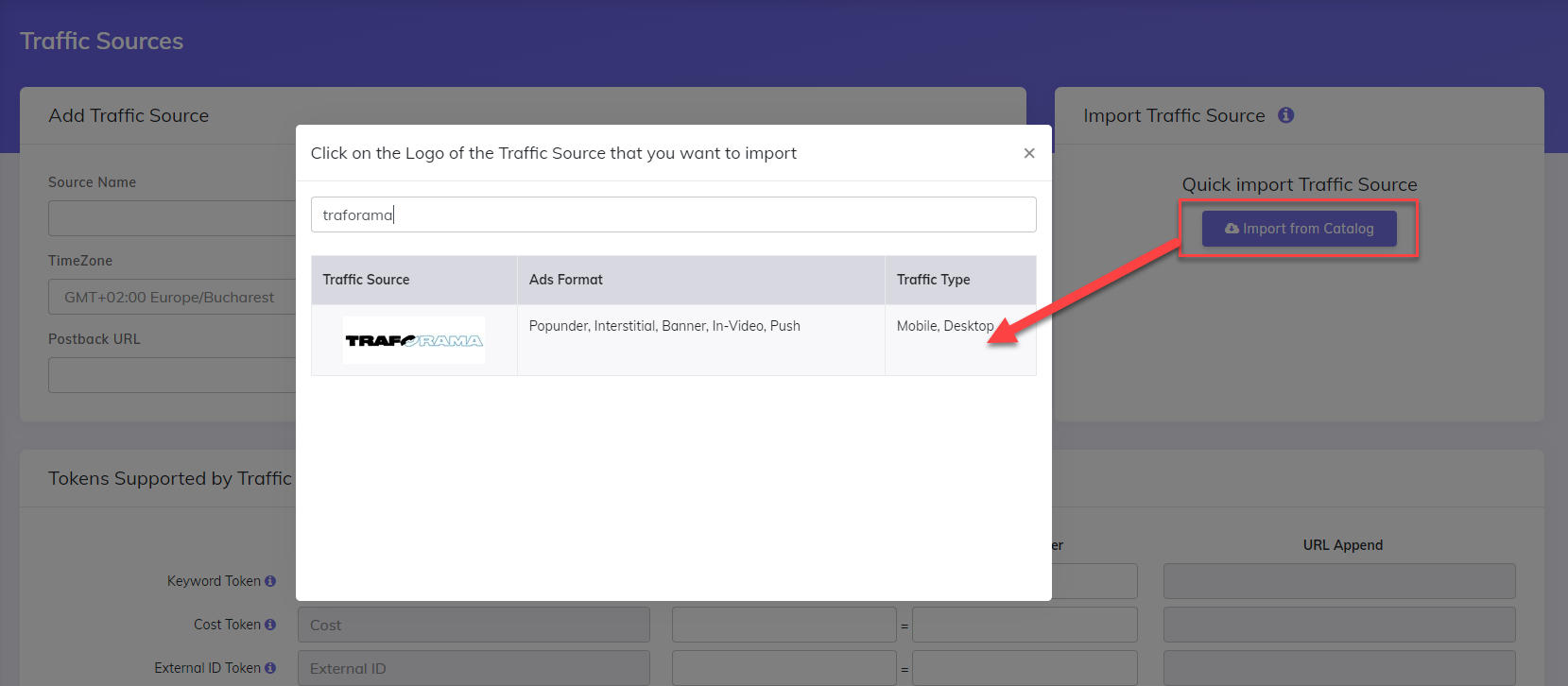Viewport: 1568px width, 686px height.
Task: Open info icon beside Import Traffic Source
Action: pos(1285,115)
